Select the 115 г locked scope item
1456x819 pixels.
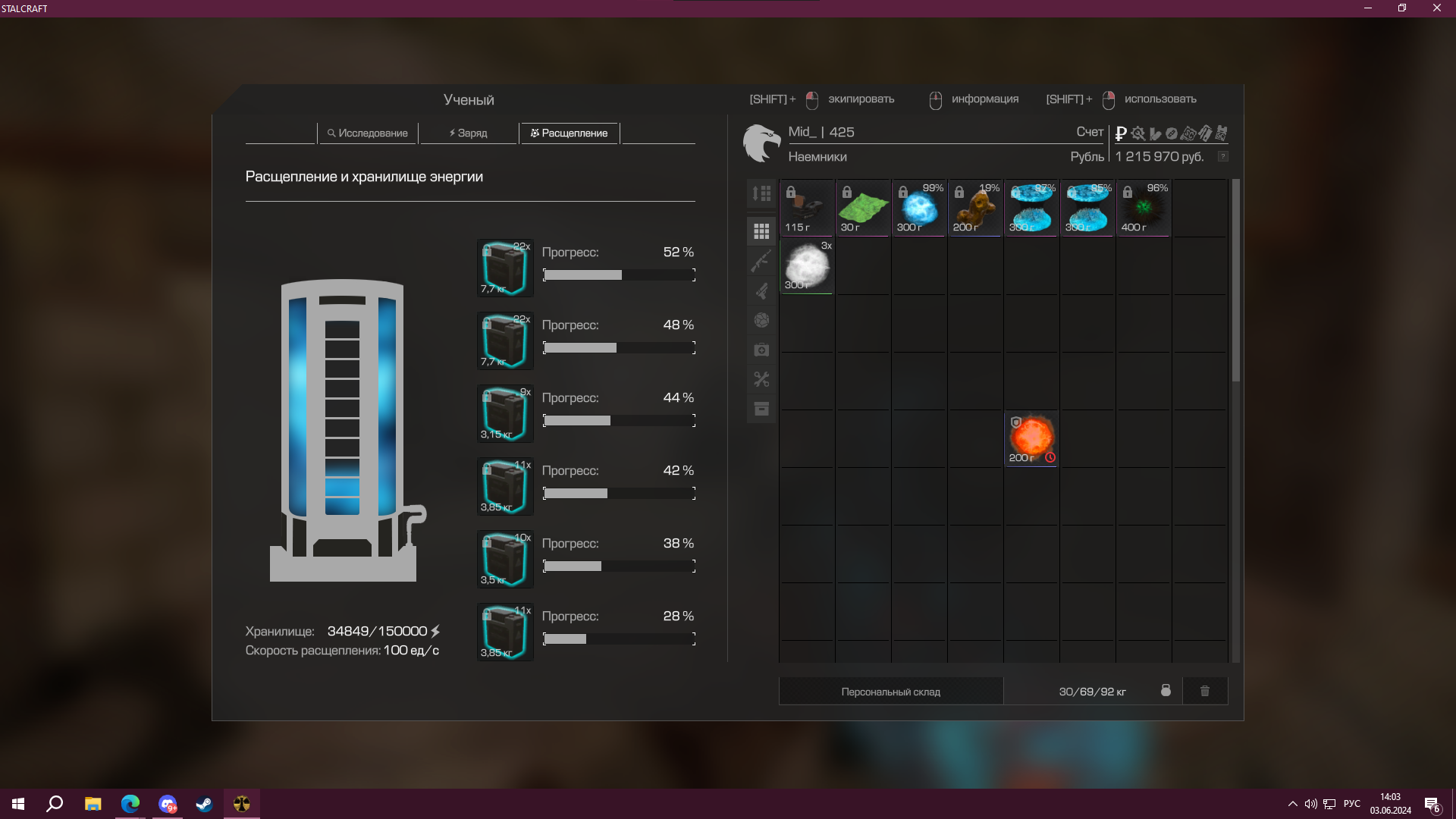click(807, 208)
